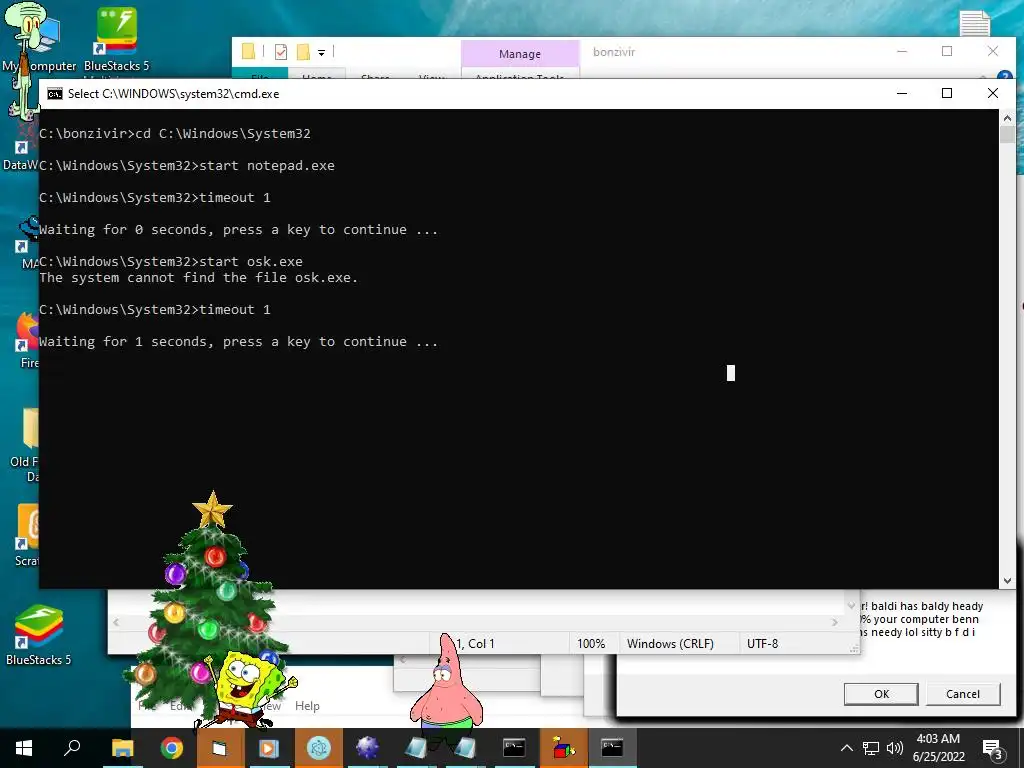Click the Properties checkmark icon in Explorer toolbar
The width and height of the screenshot is (1024, 768).
281,52
